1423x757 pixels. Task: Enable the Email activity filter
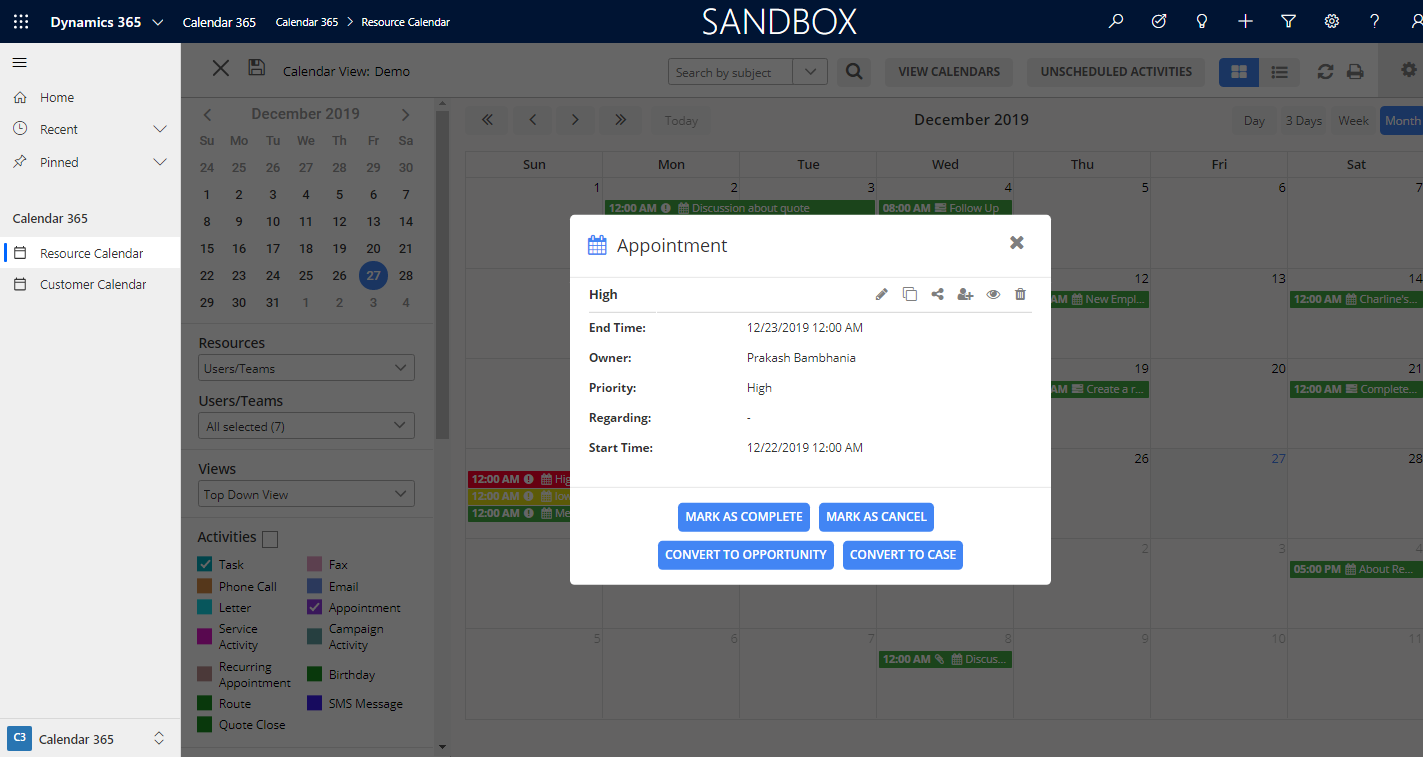[x=314, y=586]
